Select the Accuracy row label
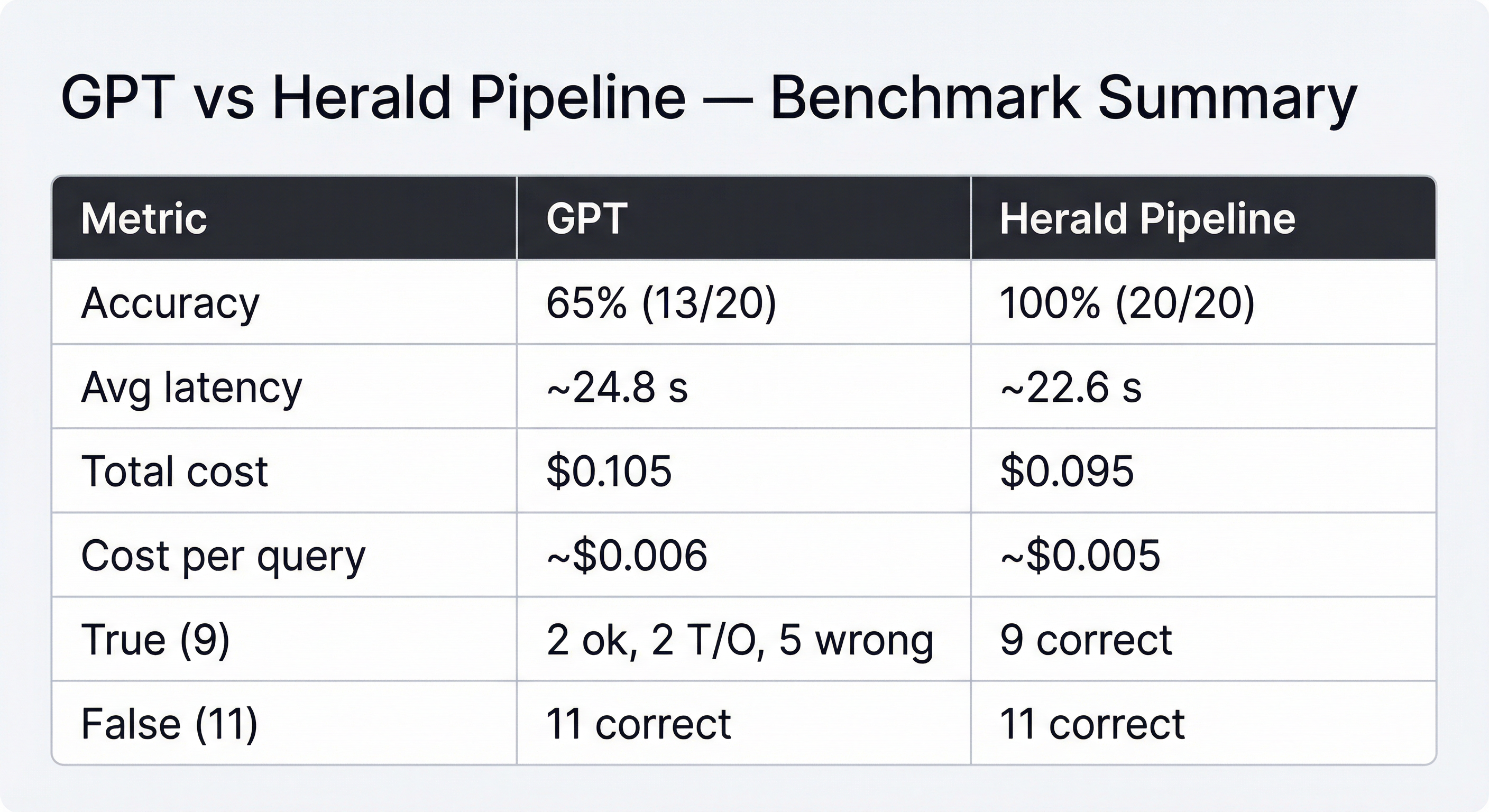The width and height of the screenshot is (1489, 812). click(170, 303)
